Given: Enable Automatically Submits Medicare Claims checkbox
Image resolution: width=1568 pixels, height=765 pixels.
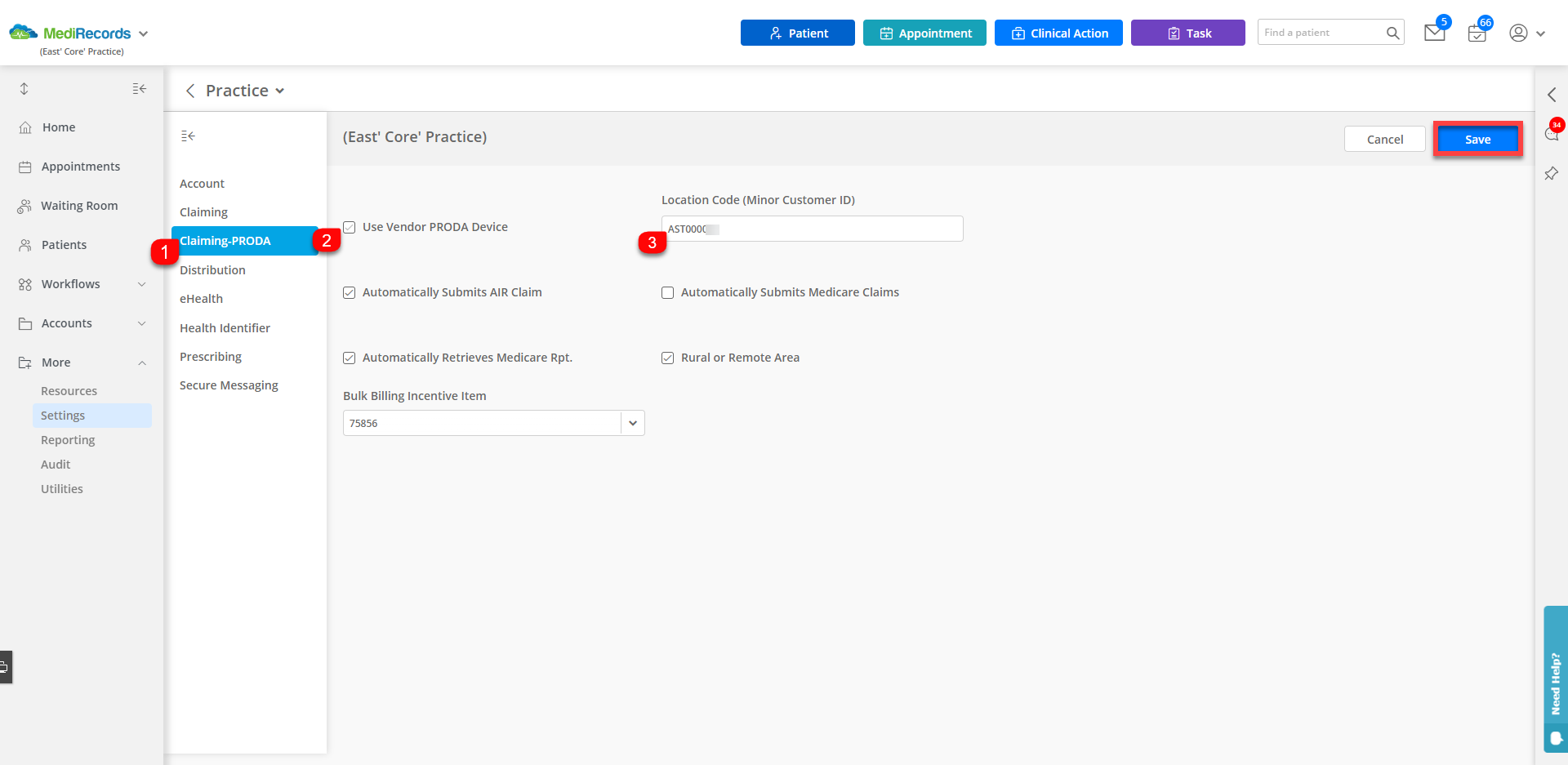Looking at the screenshot, I should [x=668, y=292].
